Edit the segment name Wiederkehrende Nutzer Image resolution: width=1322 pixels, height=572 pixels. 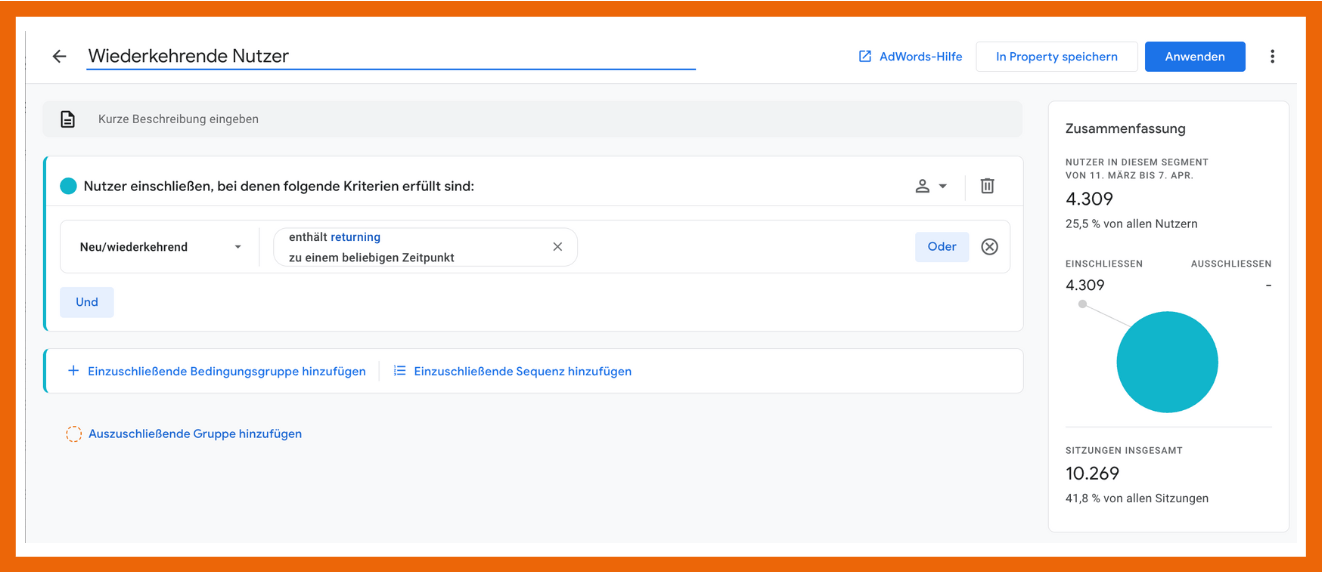click(x=390, y=57)
